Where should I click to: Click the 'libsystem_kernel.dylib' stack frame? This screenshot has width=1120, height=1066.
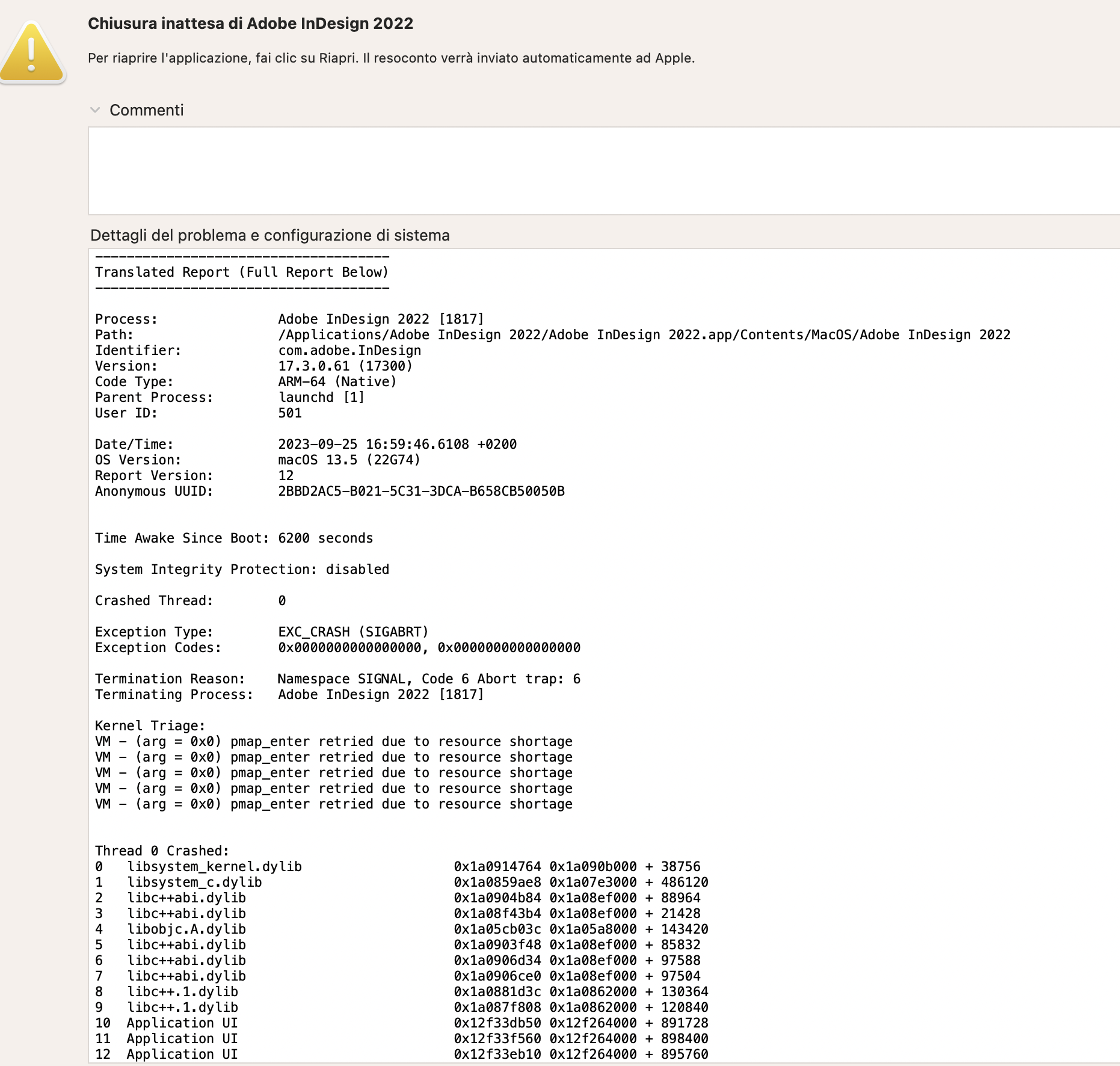pos(398,866)
